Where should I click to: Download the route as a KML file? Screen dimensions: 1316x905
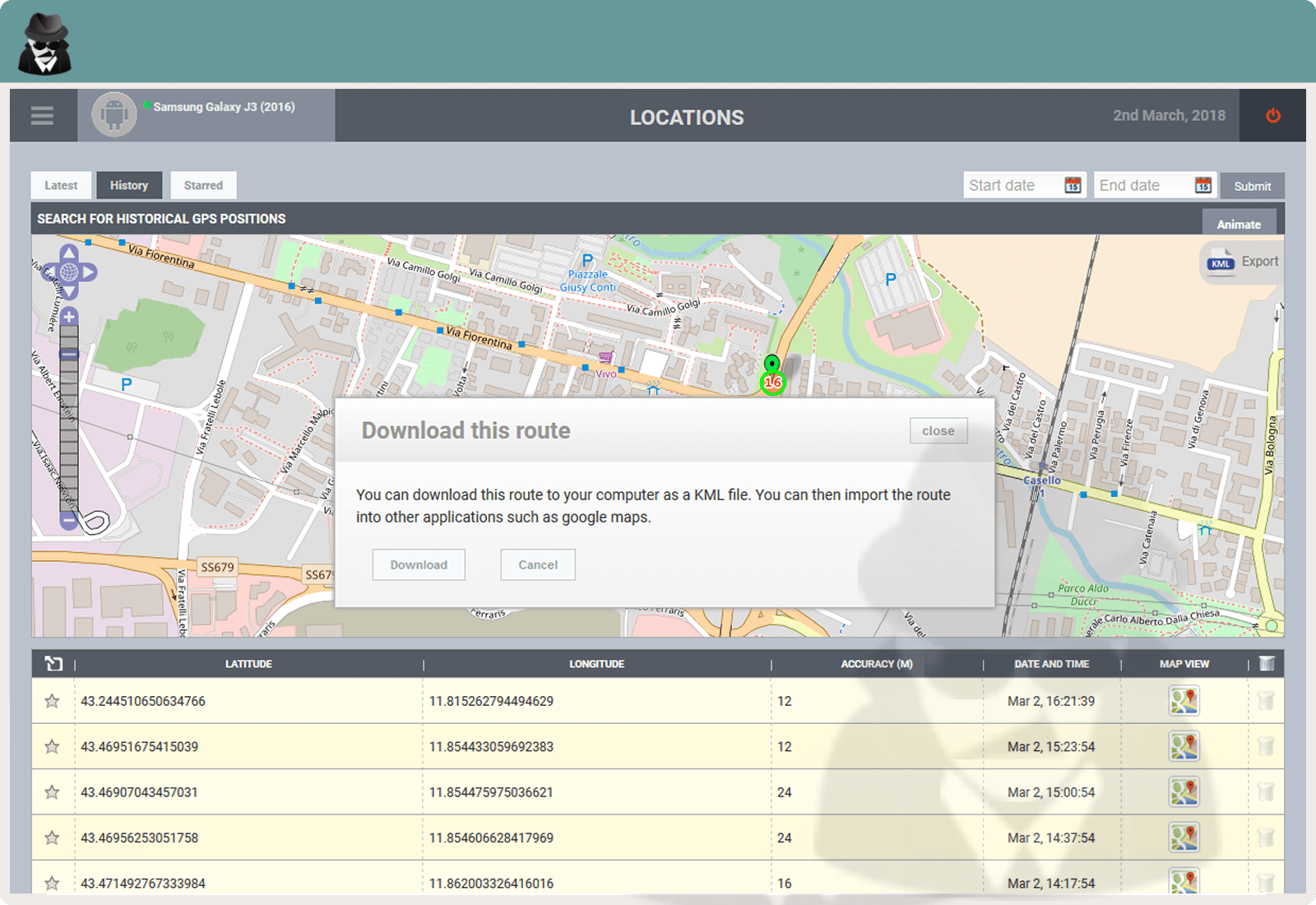pyautogui.click(x=419, y=564)
